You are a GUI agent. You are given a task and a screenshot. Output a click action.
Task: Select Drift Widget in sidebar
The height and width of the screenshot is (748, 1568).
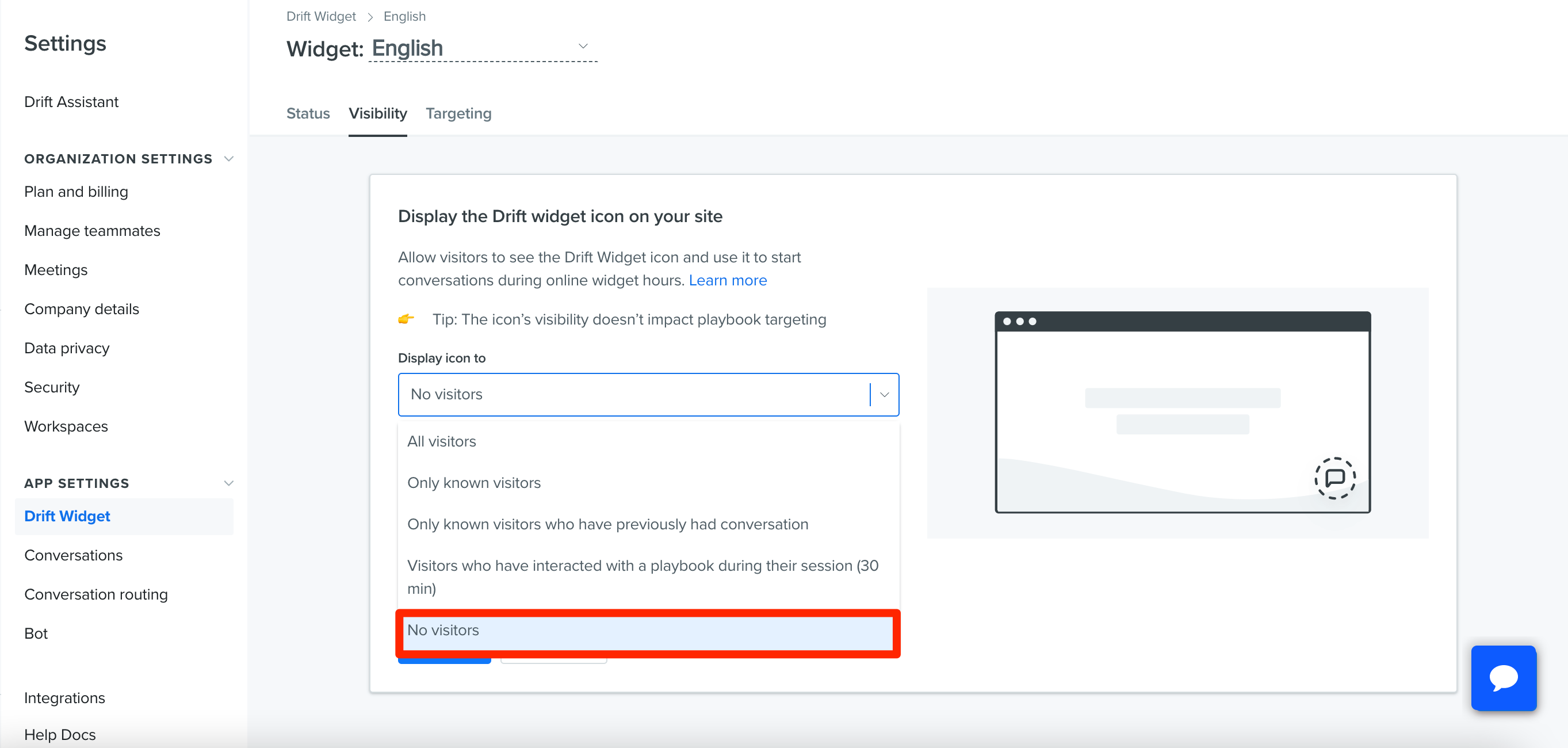(x=124, y=517)
